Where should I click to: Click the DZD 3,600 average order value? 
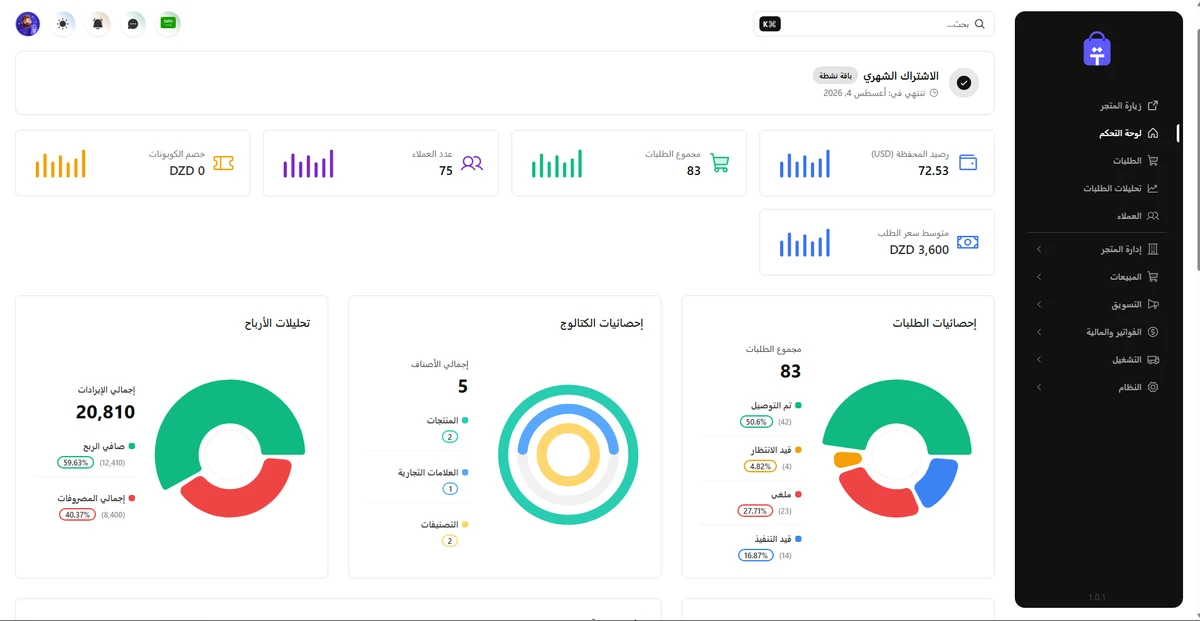pyautogui.click(x=919, y=250)
